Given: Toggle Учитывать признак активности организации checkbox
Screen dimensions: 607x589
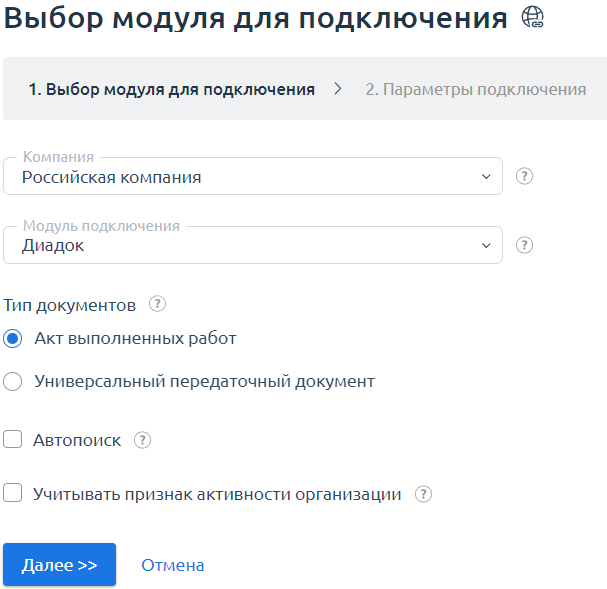Looking at the screenshot, I should 13,493.
